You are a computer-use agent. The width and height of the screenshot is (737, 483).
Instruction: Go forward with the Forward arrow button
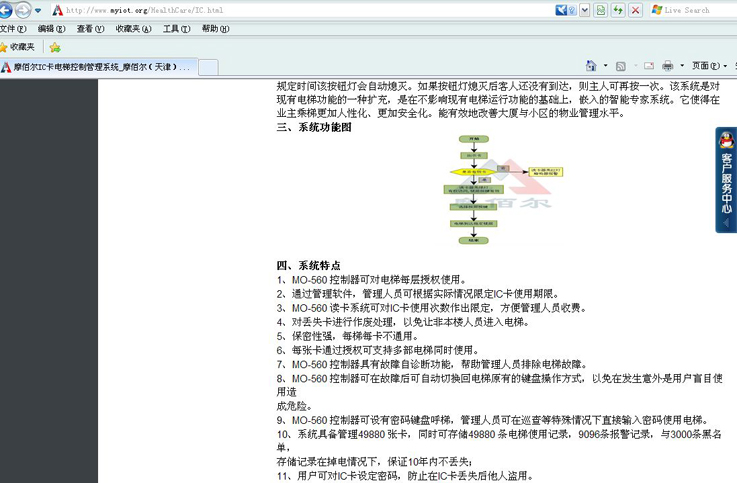pos(23,10)
